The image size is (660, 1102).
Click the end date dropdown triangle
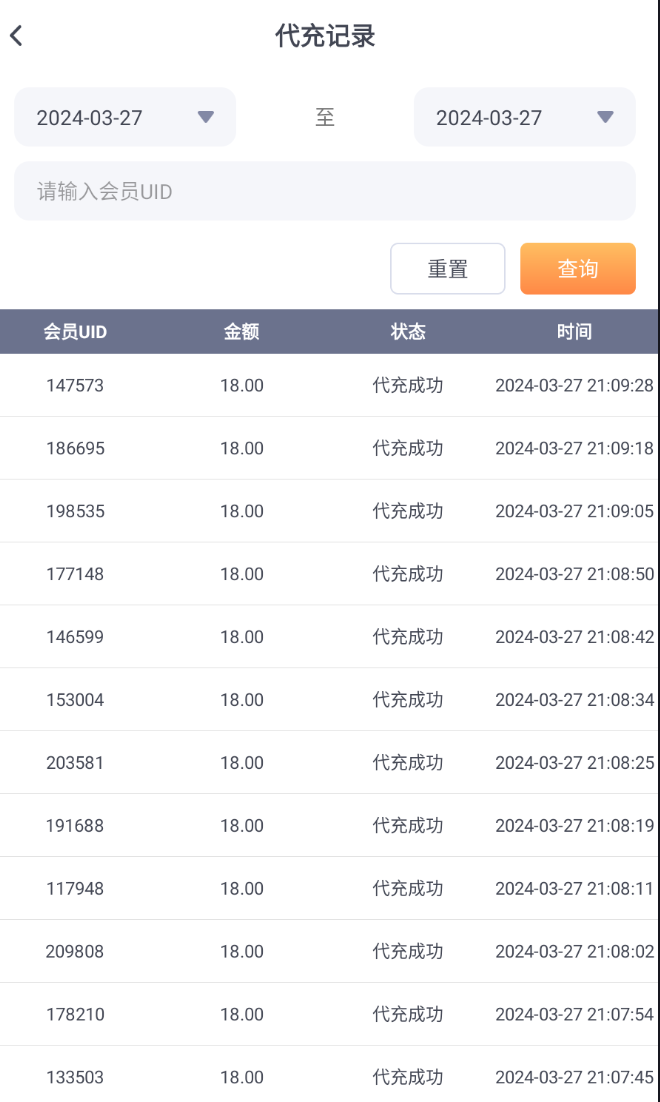tap(605, 117)
